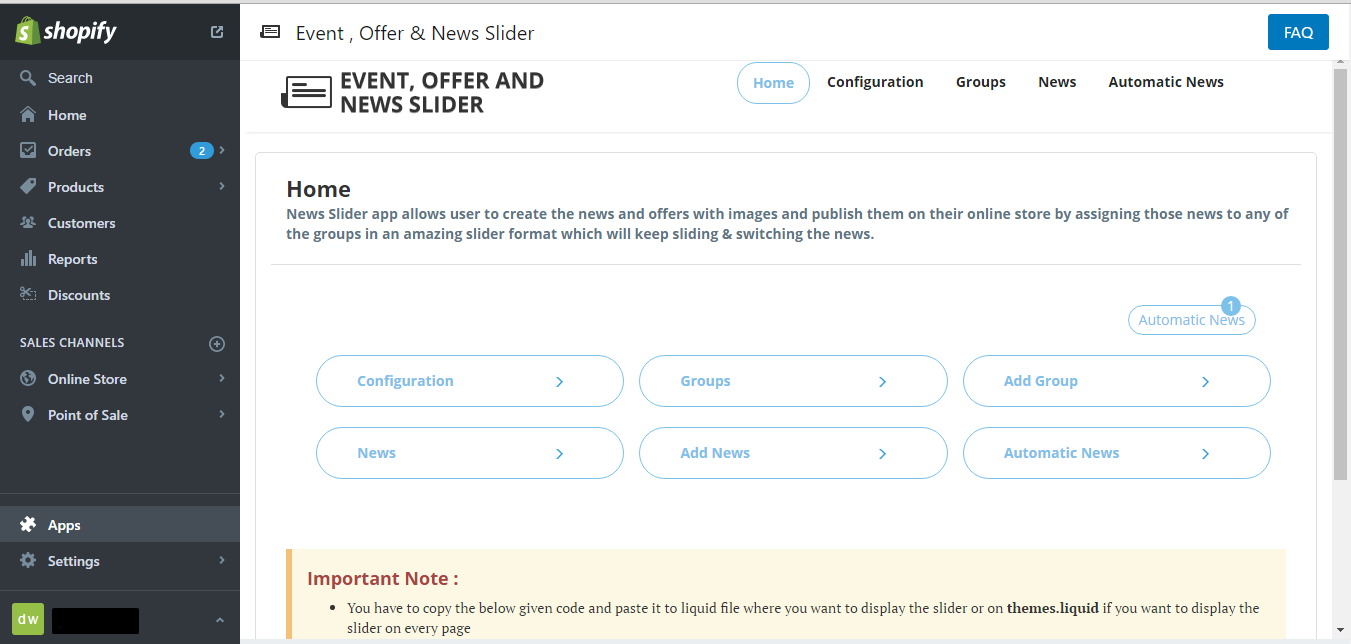The image size is (1351, 644).
Task: Click the scrollbar up arrow
Action: pyautogui.click(x=1341, y=61)
